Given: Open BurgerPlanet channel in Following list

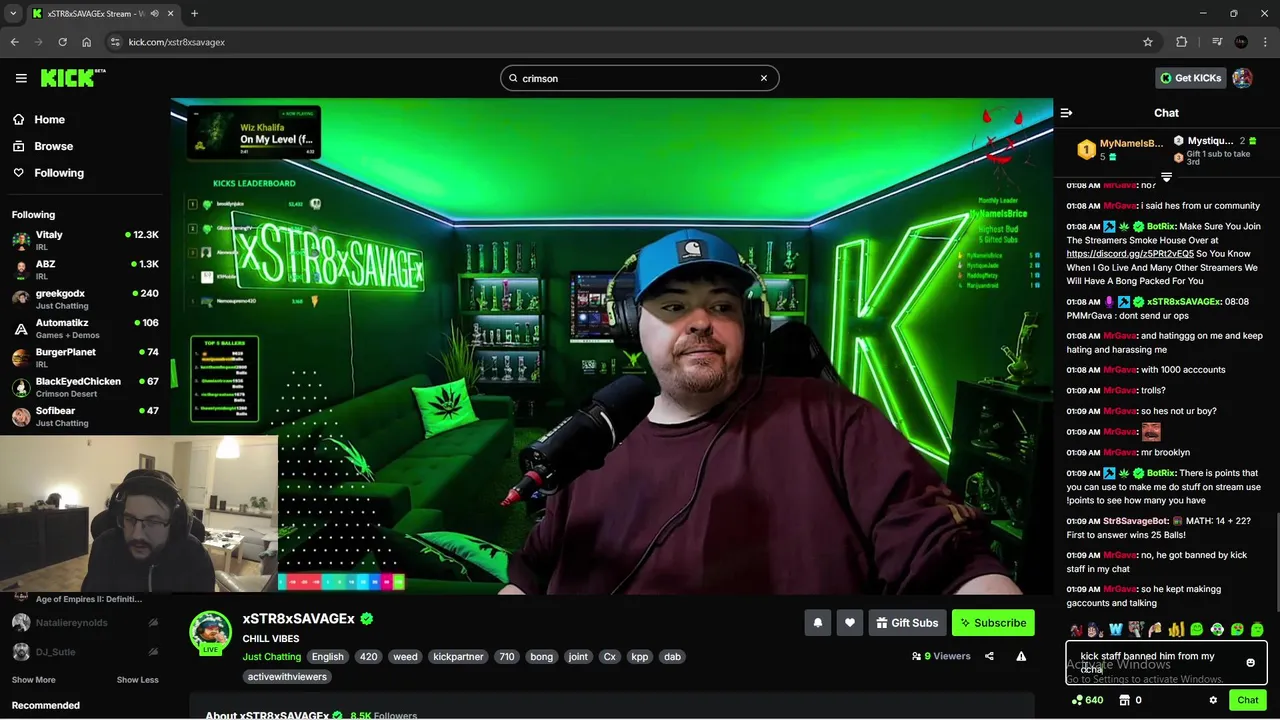Looking at the screenshot, I should [85, 357].
